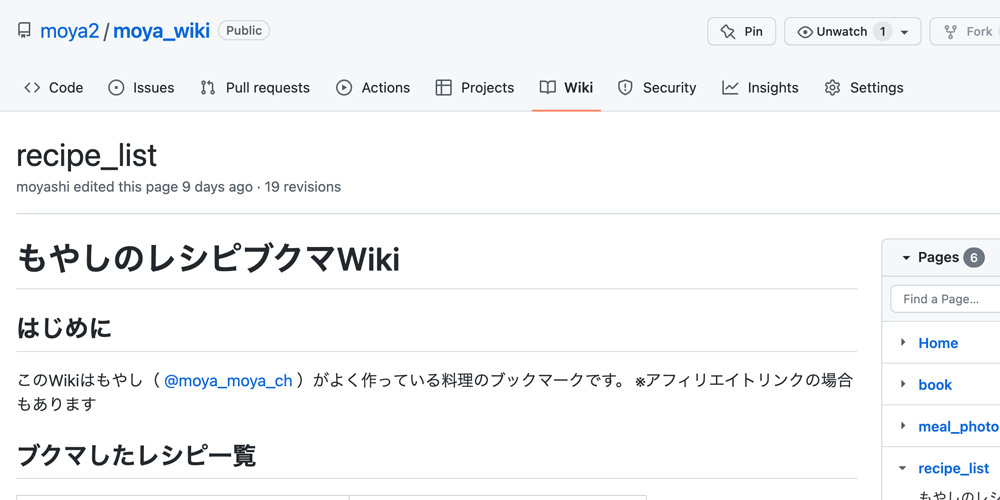Image resolution: width=1000 pixels, height=500 pixels.
Task: Click the repository book icon beside moya2
Action: point(24,31)
